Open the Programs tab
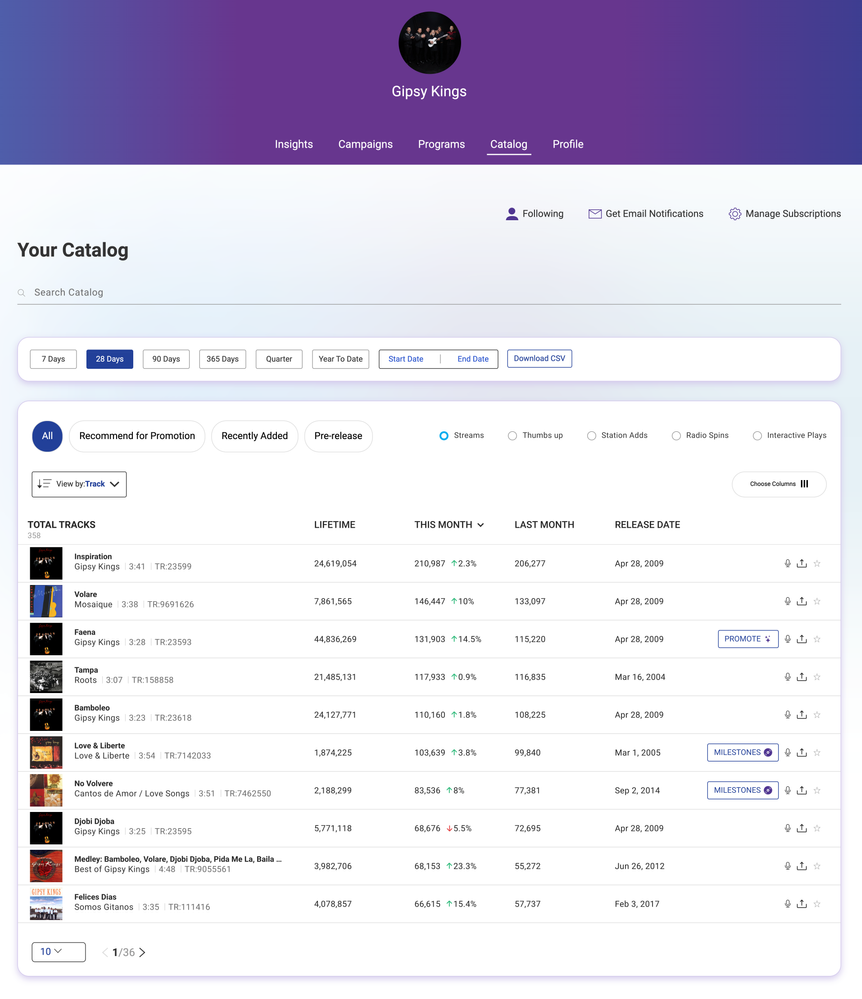 tap(442, 145)
